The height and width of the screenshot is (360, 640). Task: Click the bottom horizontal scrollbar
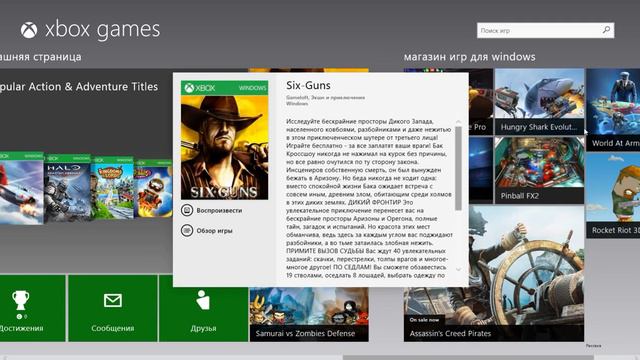click(468, 358)
